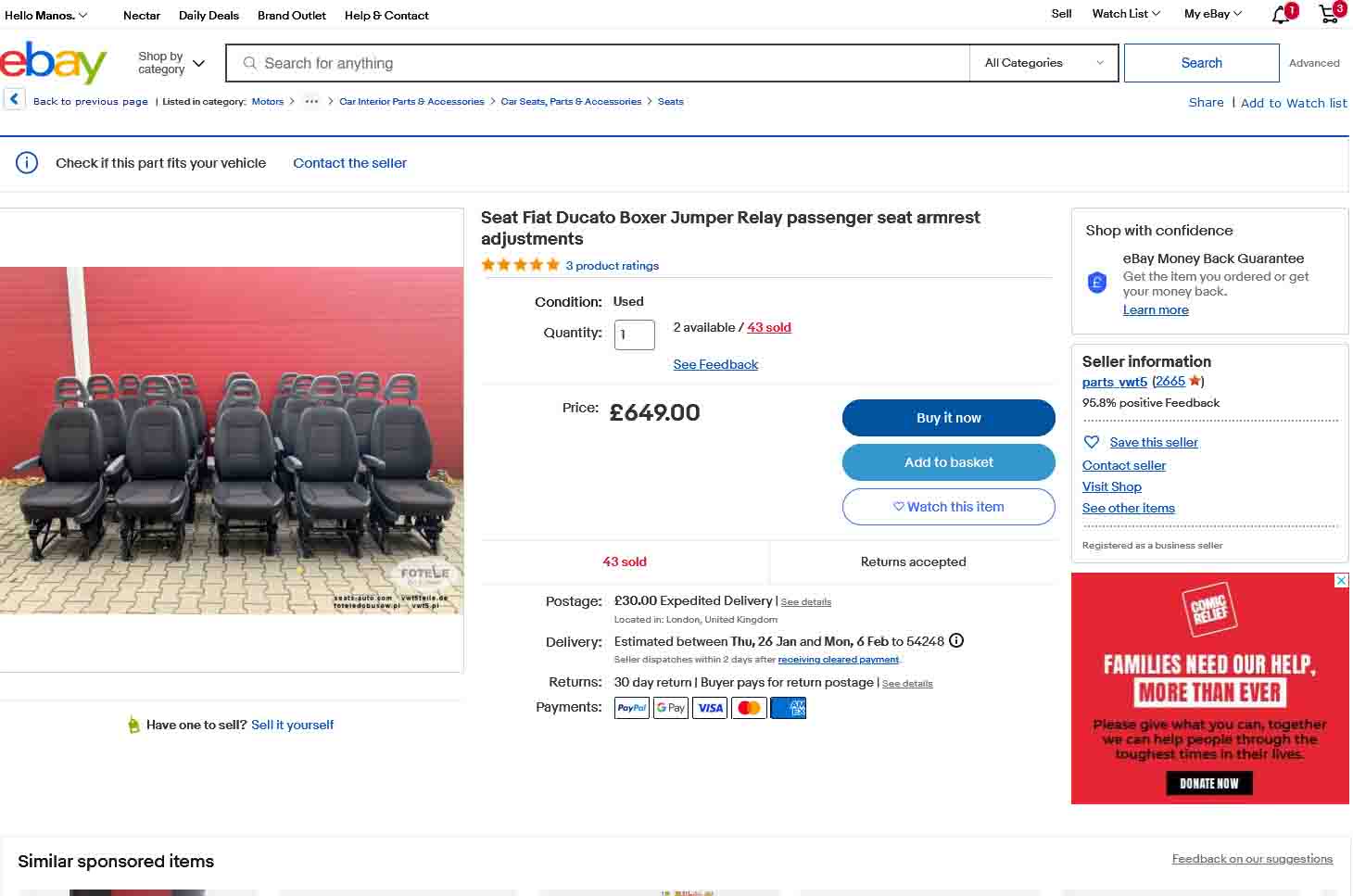Open the All Categories dropdown
Image resolution: width=1353 pixels, height=896 pixels.
(x=1043, y=63)
